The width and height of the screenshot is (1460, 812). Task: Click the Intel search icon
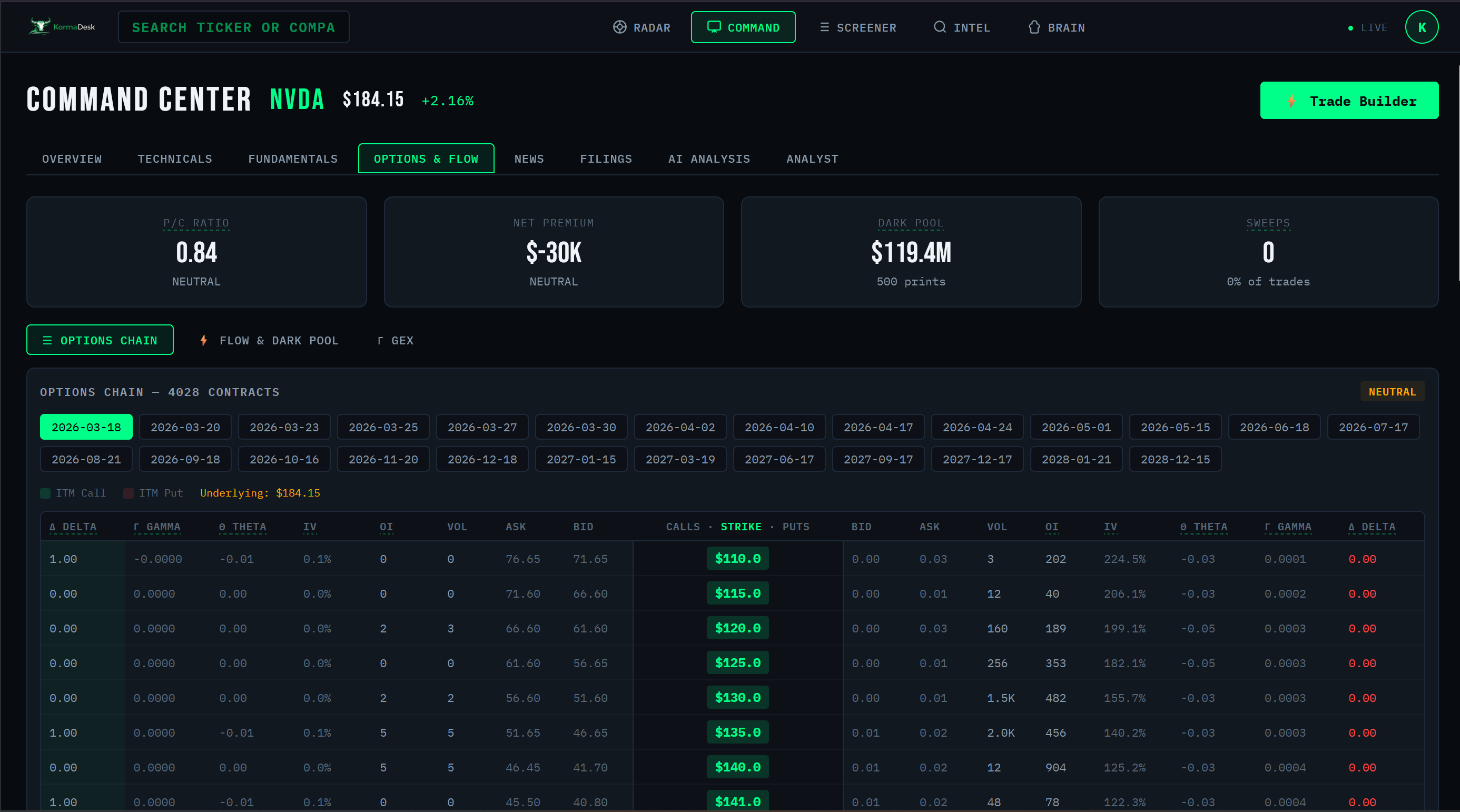point(939,27)
